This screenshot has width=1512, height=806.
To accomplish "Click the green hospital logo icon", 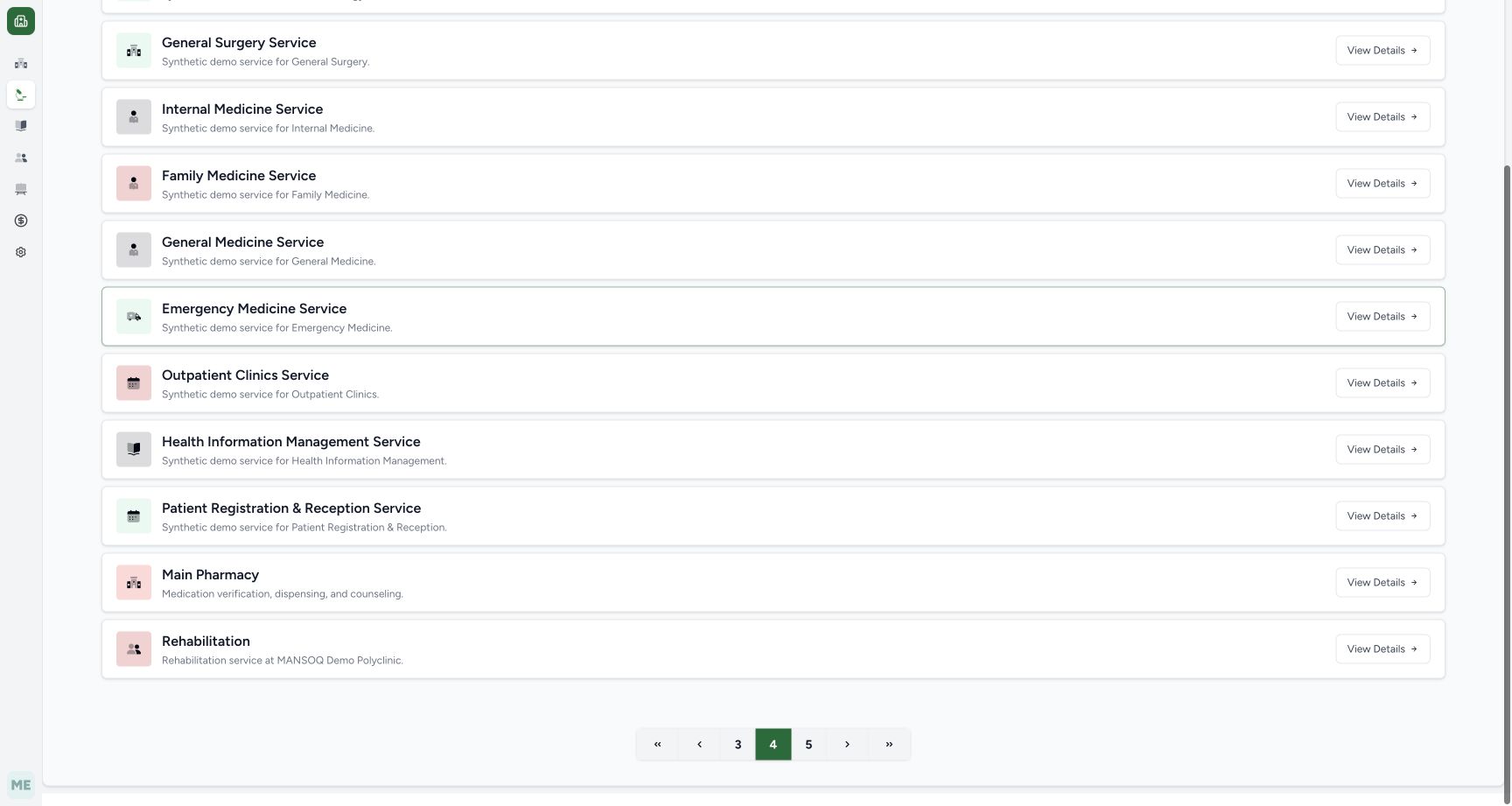I will [21, 21].
